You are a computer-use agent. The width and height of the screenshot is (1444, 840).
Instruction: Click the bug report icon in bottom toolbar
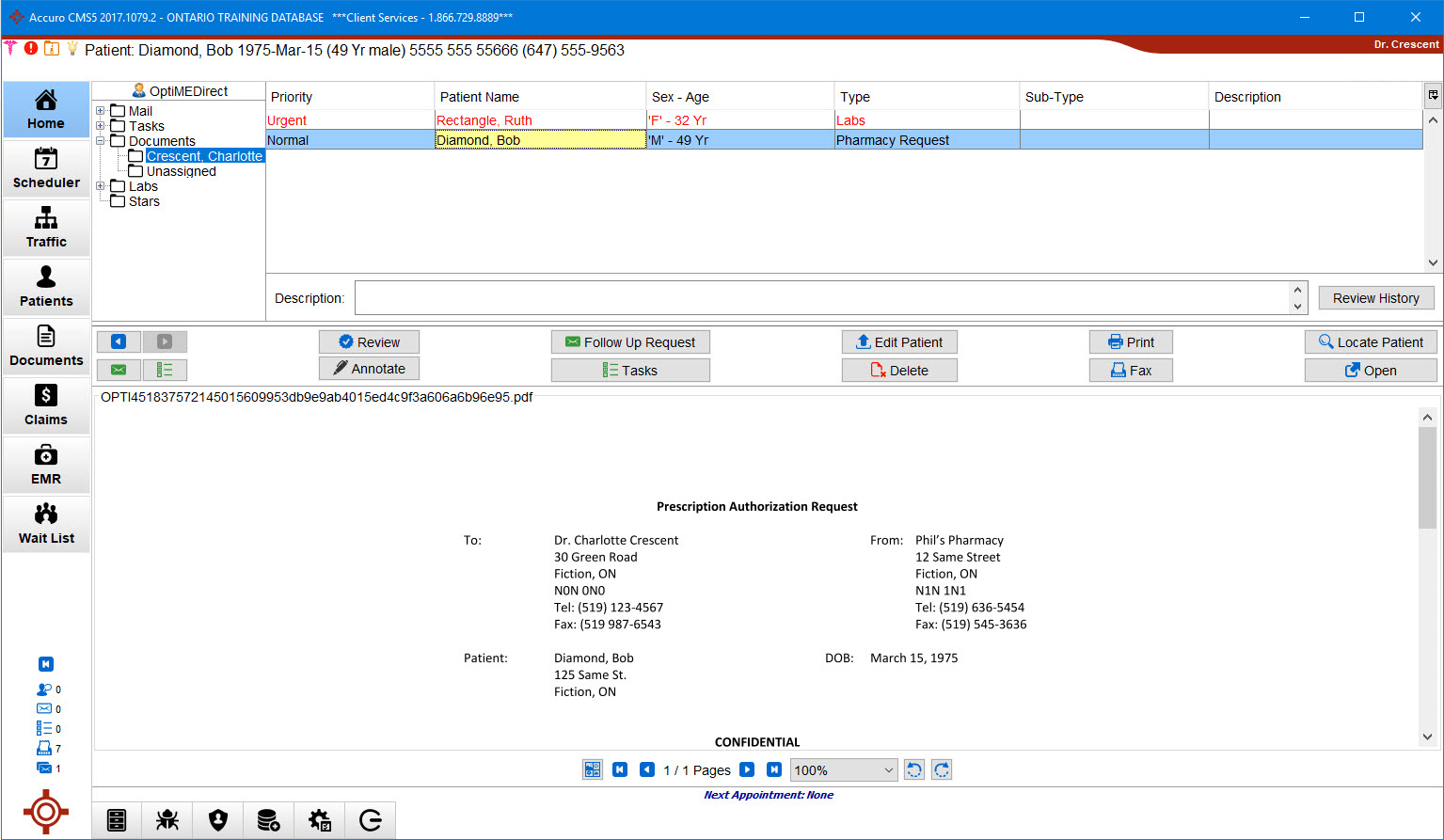coord(167,820)
